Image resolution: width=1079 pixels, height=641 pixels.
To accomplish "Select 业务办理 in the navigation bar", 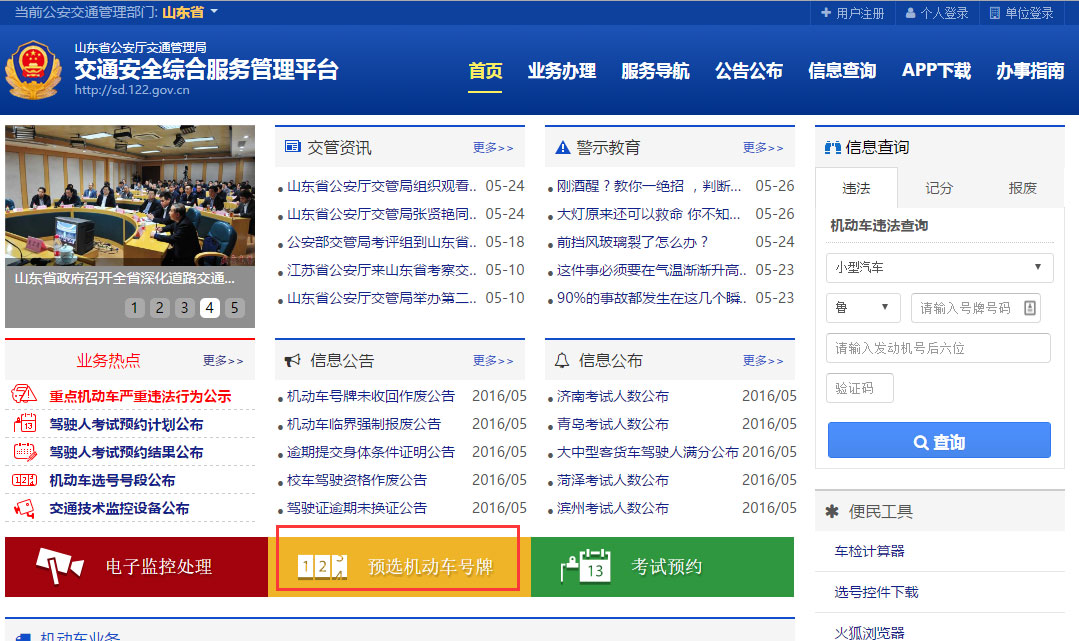I will [562, 72].
